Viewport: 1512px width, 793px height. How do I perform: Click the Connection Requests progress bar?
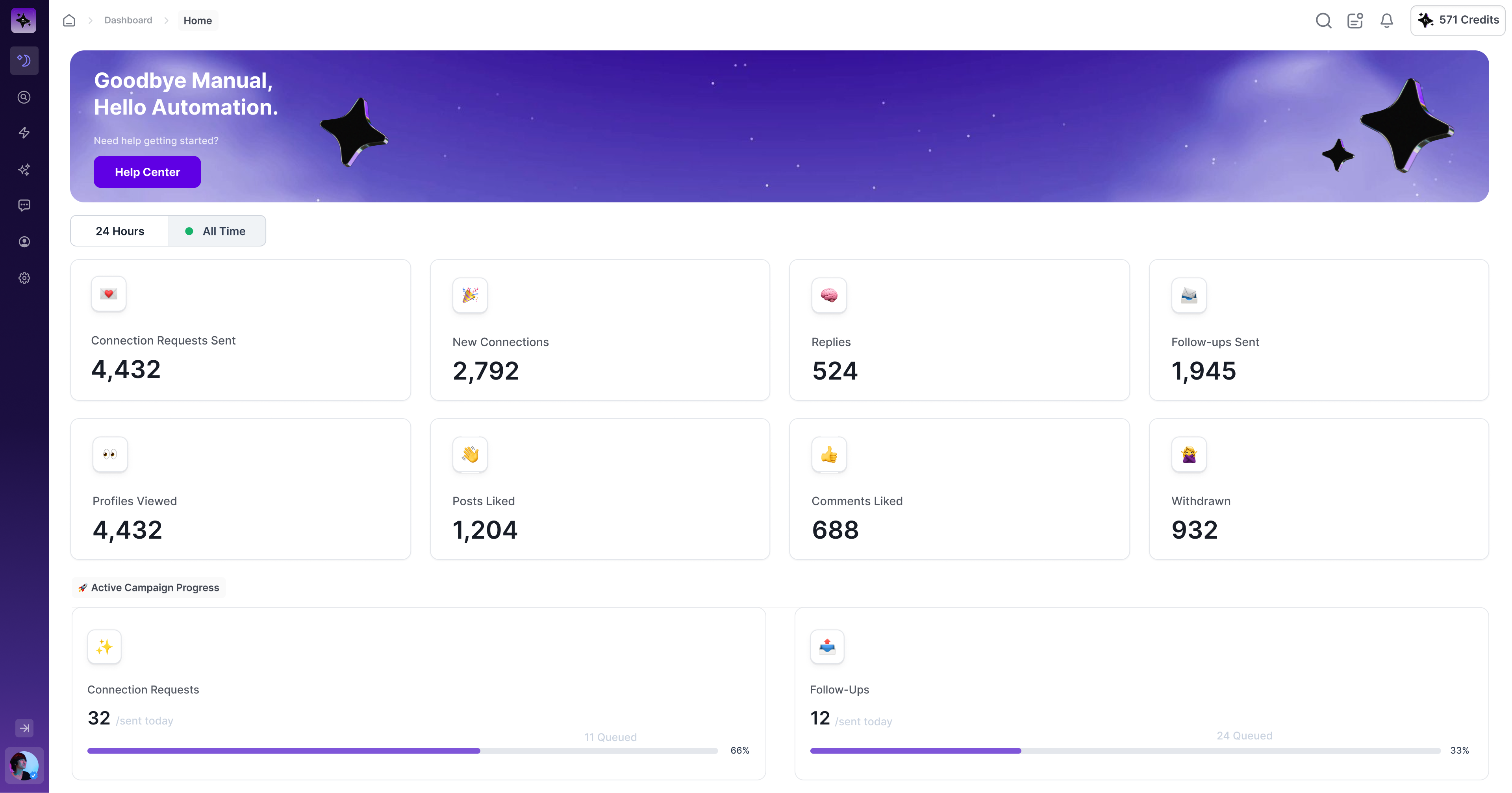click(403, 751)
